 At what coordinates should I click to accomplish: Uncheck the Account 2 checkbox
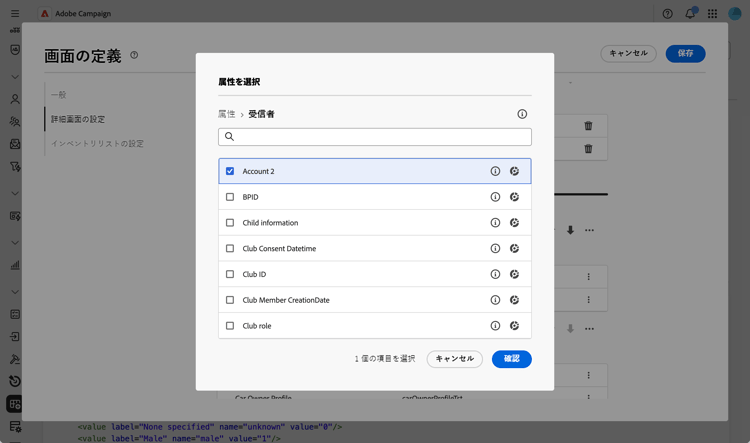pyautogui.click(x=230, y=171)
